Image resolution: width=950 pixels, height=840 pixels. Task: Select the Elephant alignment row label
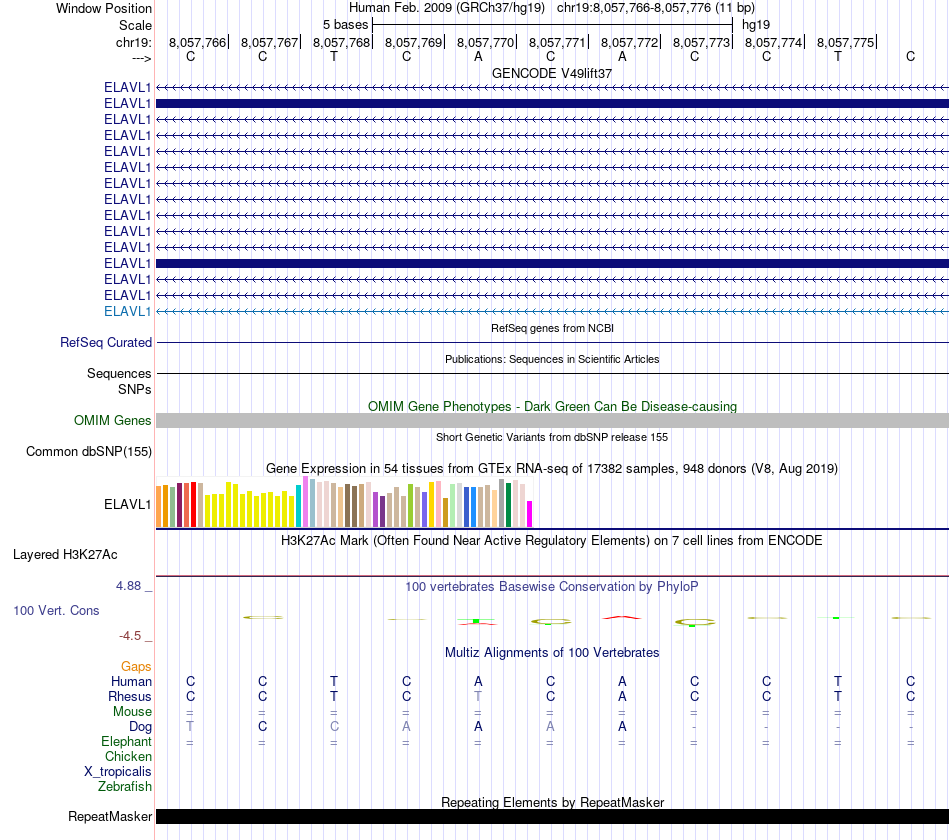(126, 742)
